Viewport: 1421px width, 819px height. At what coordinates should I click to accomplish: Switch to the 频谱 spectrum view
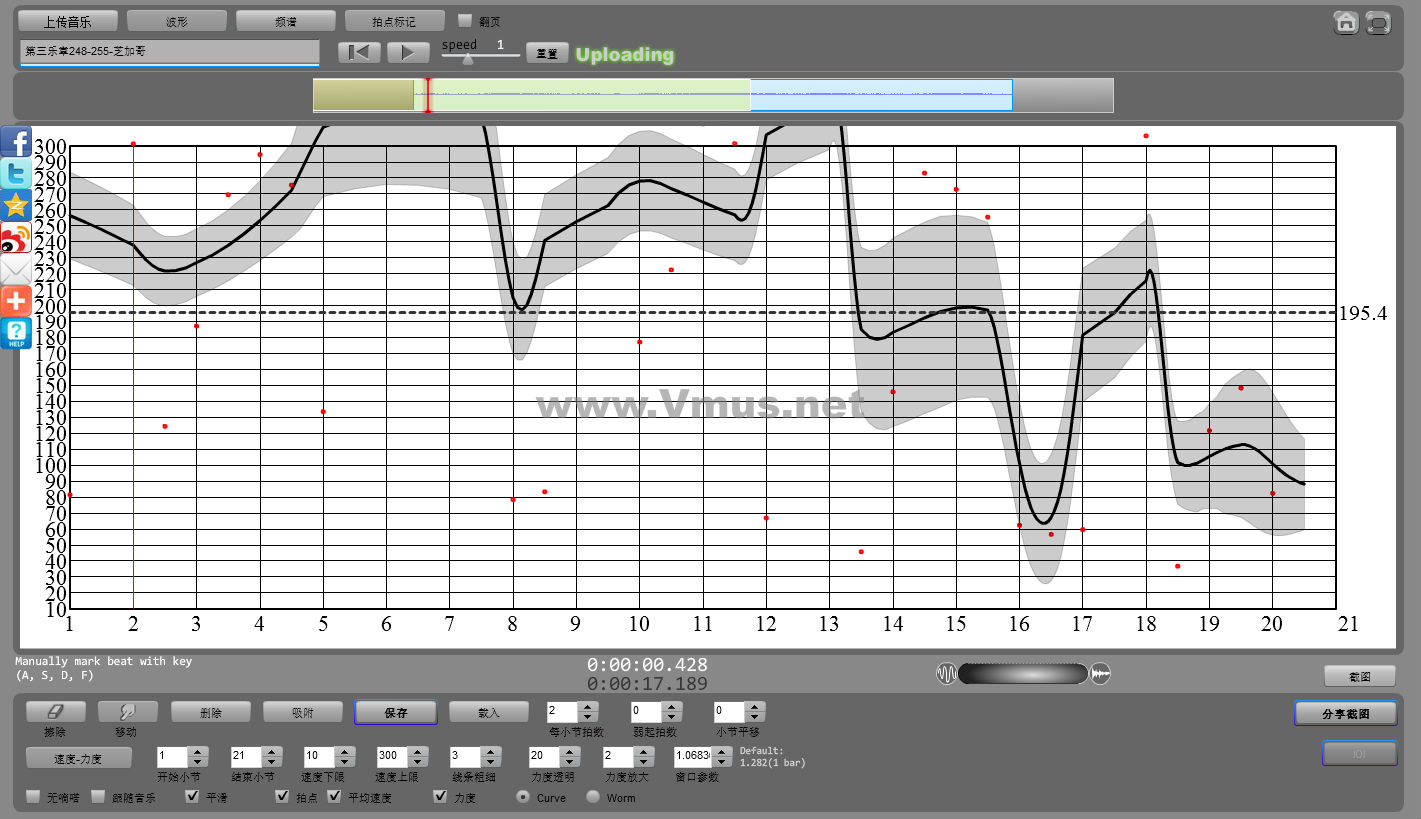click(286, 21)
